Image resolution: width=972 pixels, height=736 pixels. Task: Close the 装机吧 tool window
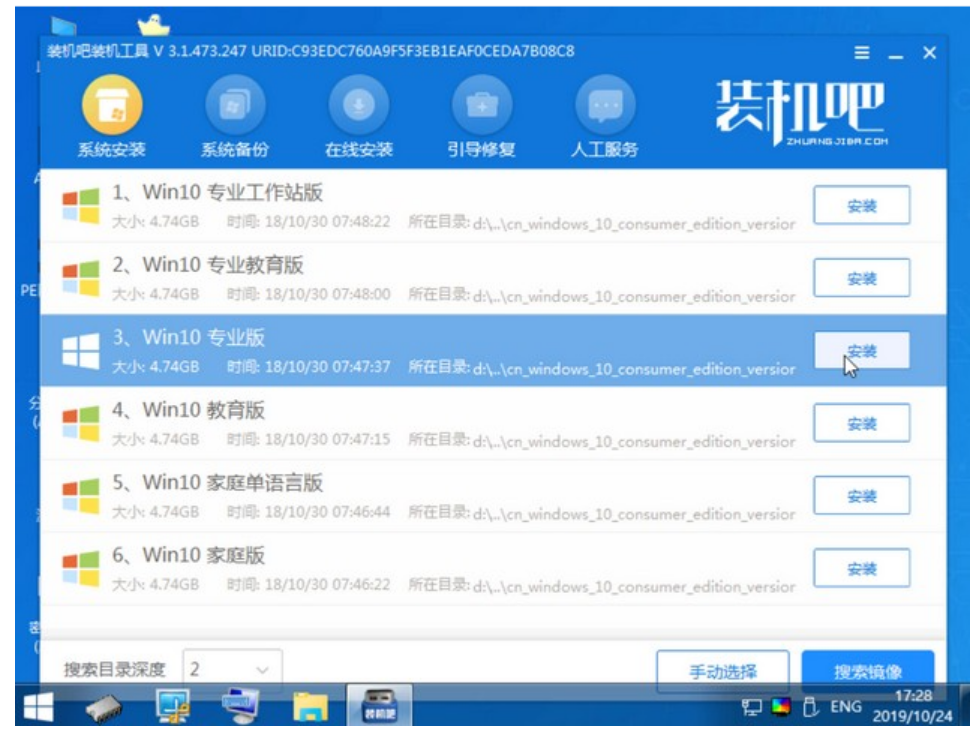coord(929,53)
